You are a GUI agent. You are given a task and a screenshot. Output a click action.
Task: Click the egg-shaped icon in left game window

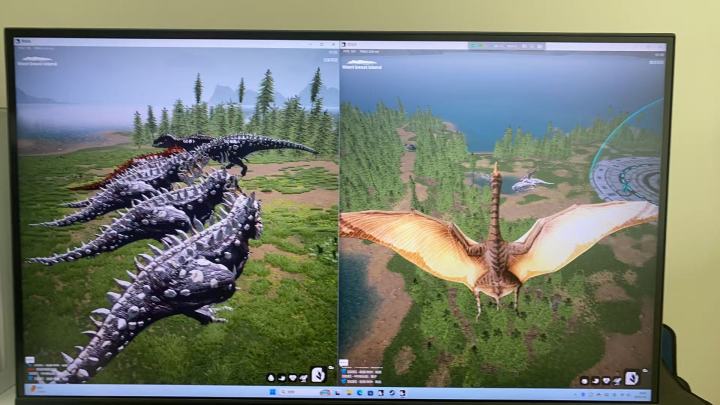click(271, 378)
